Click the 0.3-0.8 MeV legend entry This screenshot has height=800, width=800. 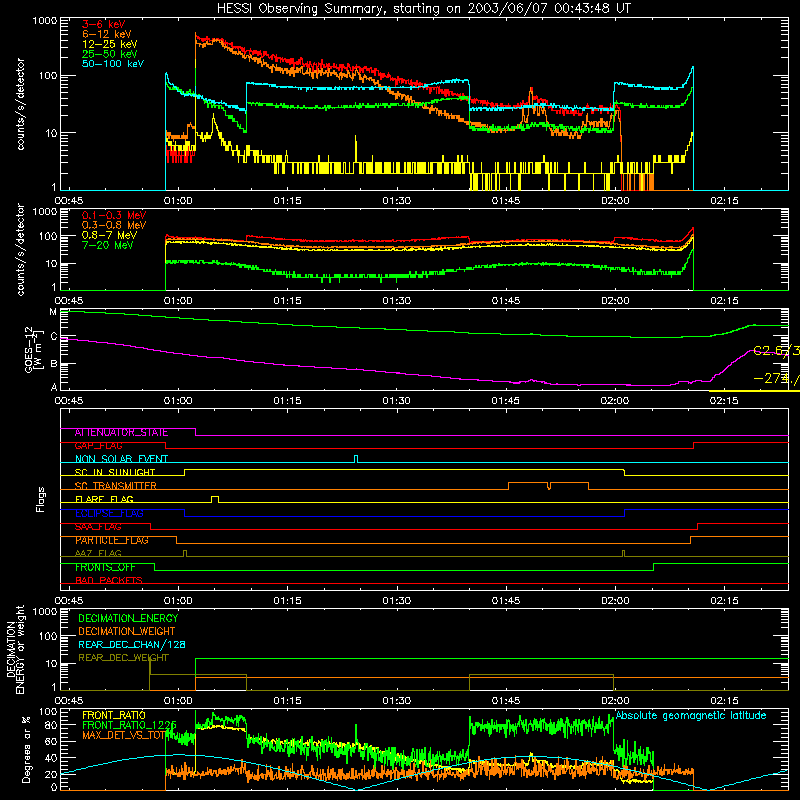click(114, 225)
